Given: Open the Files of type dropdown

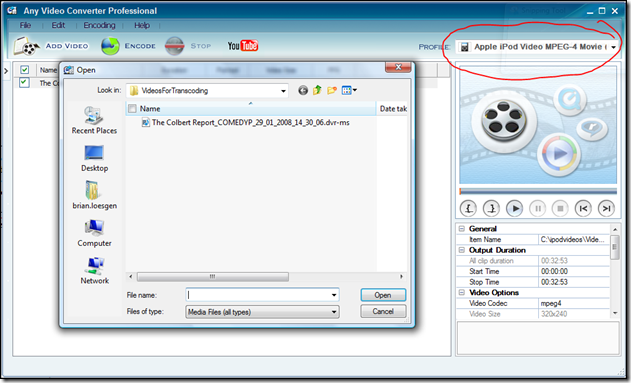Looking at the screenshot, I should pos(334,312).
